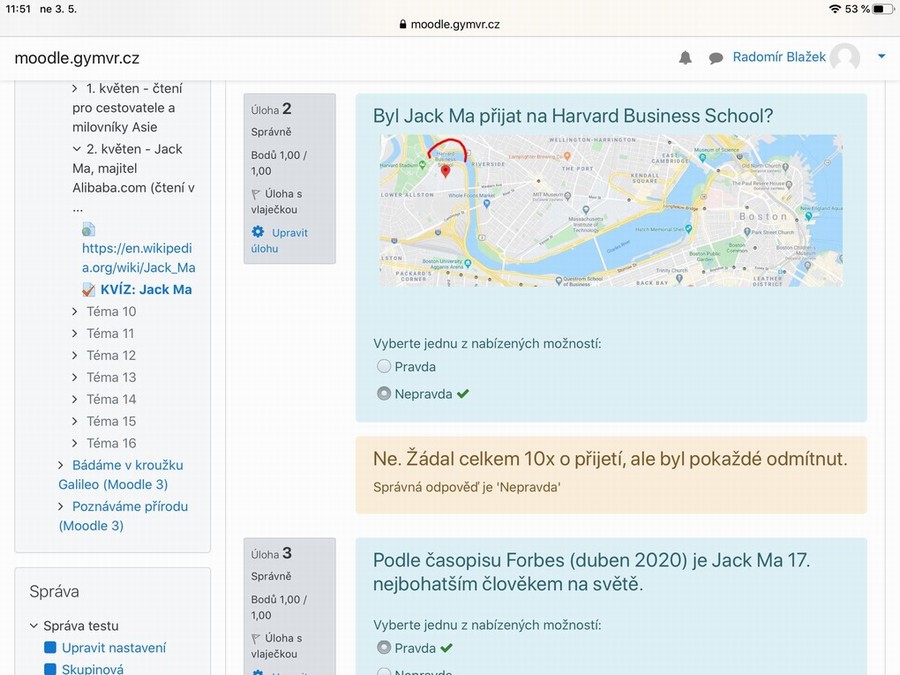Select Pravda for the Harvard question

(x=384, y=366)
